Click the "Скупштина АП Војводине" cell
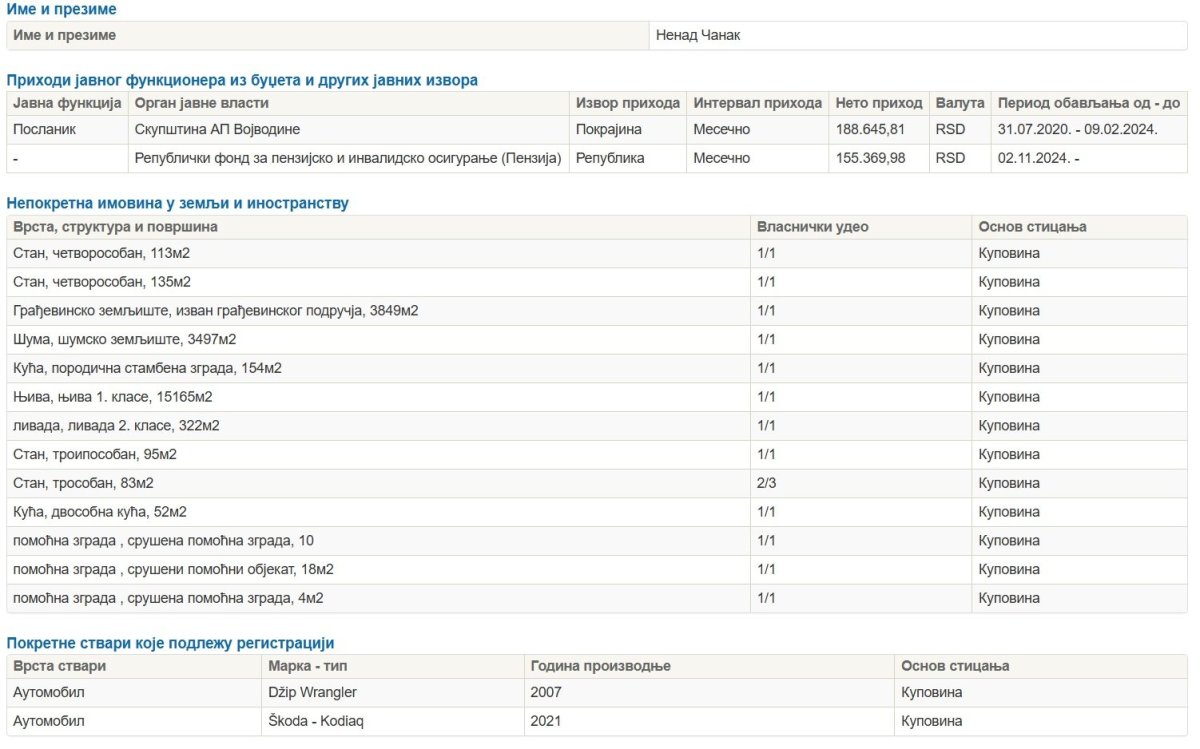This screenshot has width=1200, height=749. pos(217,129)
